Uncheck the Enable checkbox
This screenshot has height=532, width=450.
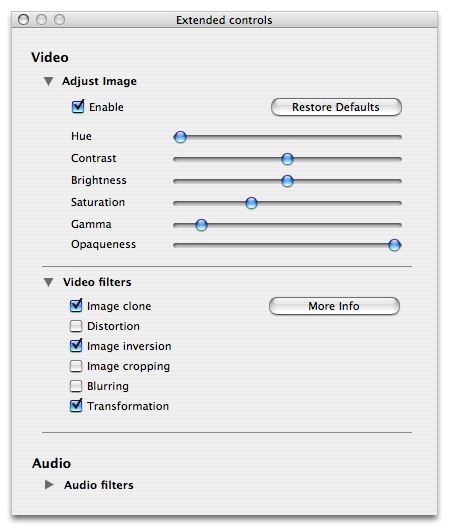[x=78, y=107]
